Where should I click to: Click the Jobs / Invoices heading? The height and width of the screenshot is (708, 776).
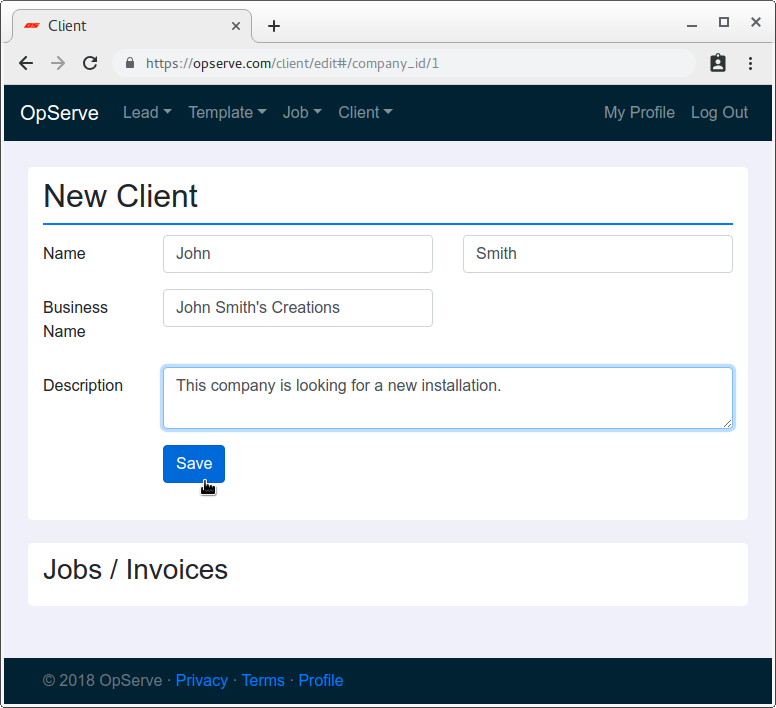136,569
